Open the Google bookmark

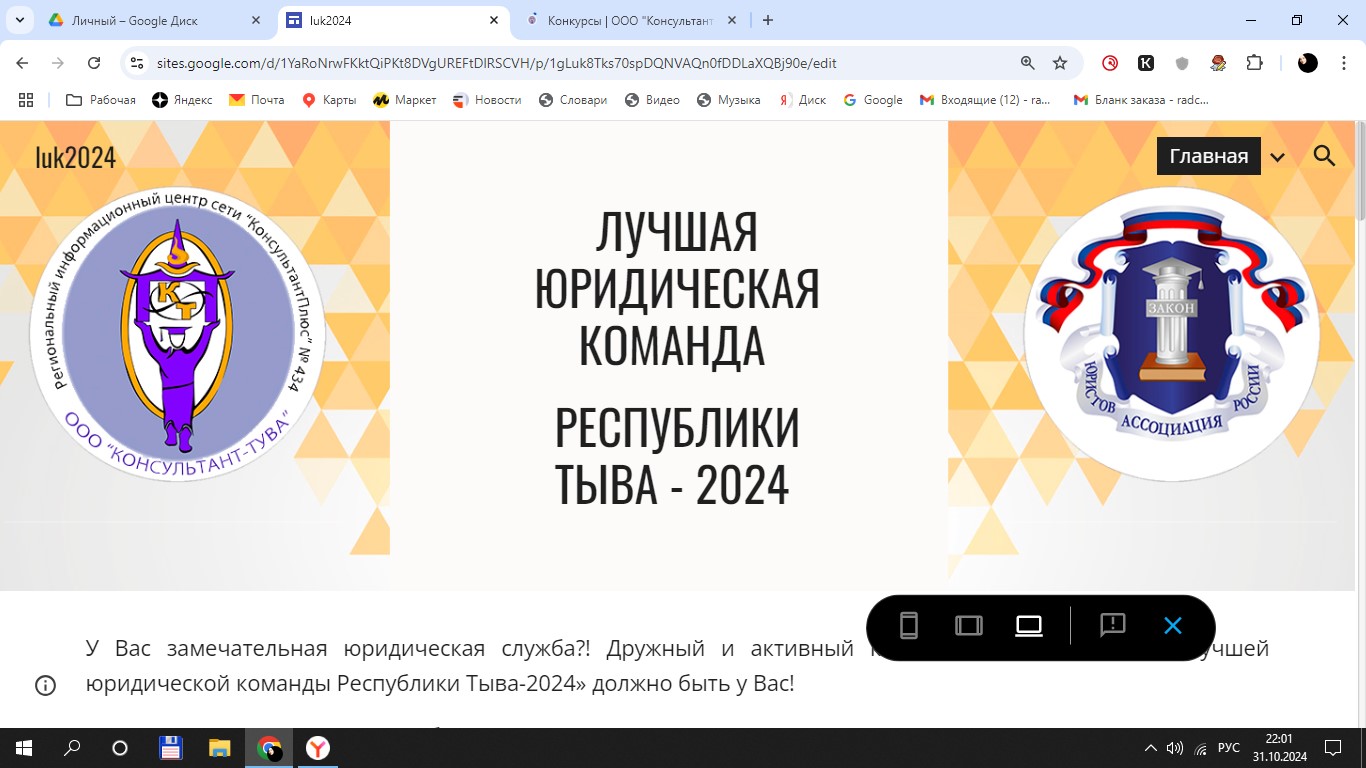pyautogui.click(x=873, y=100)
